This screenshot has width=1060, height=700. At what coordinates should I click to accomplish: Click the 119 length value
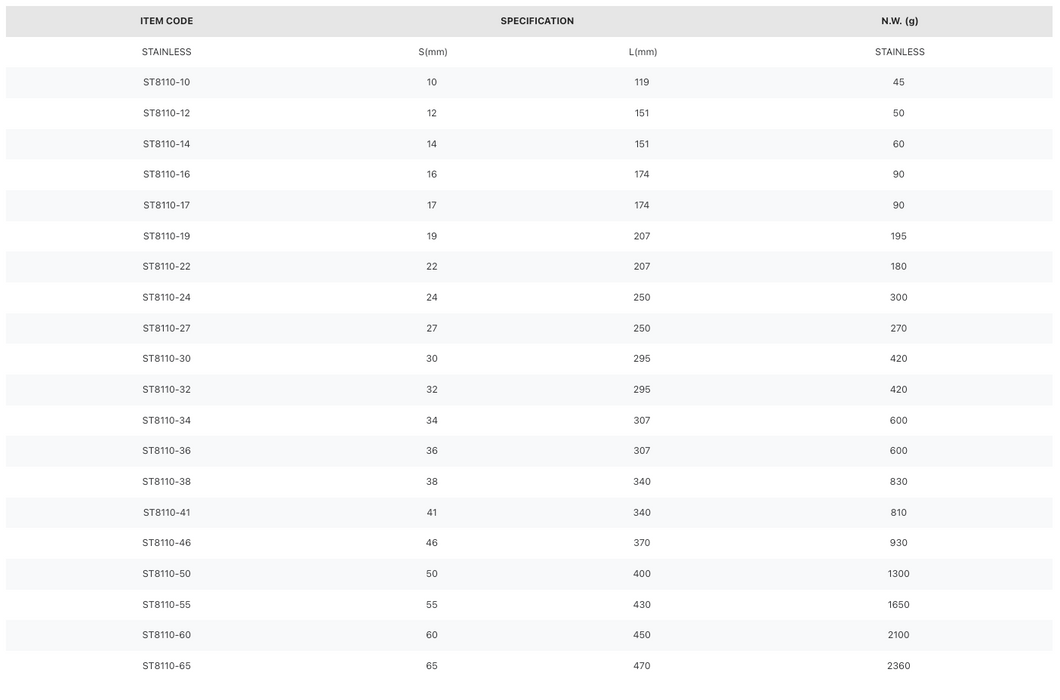642,83
